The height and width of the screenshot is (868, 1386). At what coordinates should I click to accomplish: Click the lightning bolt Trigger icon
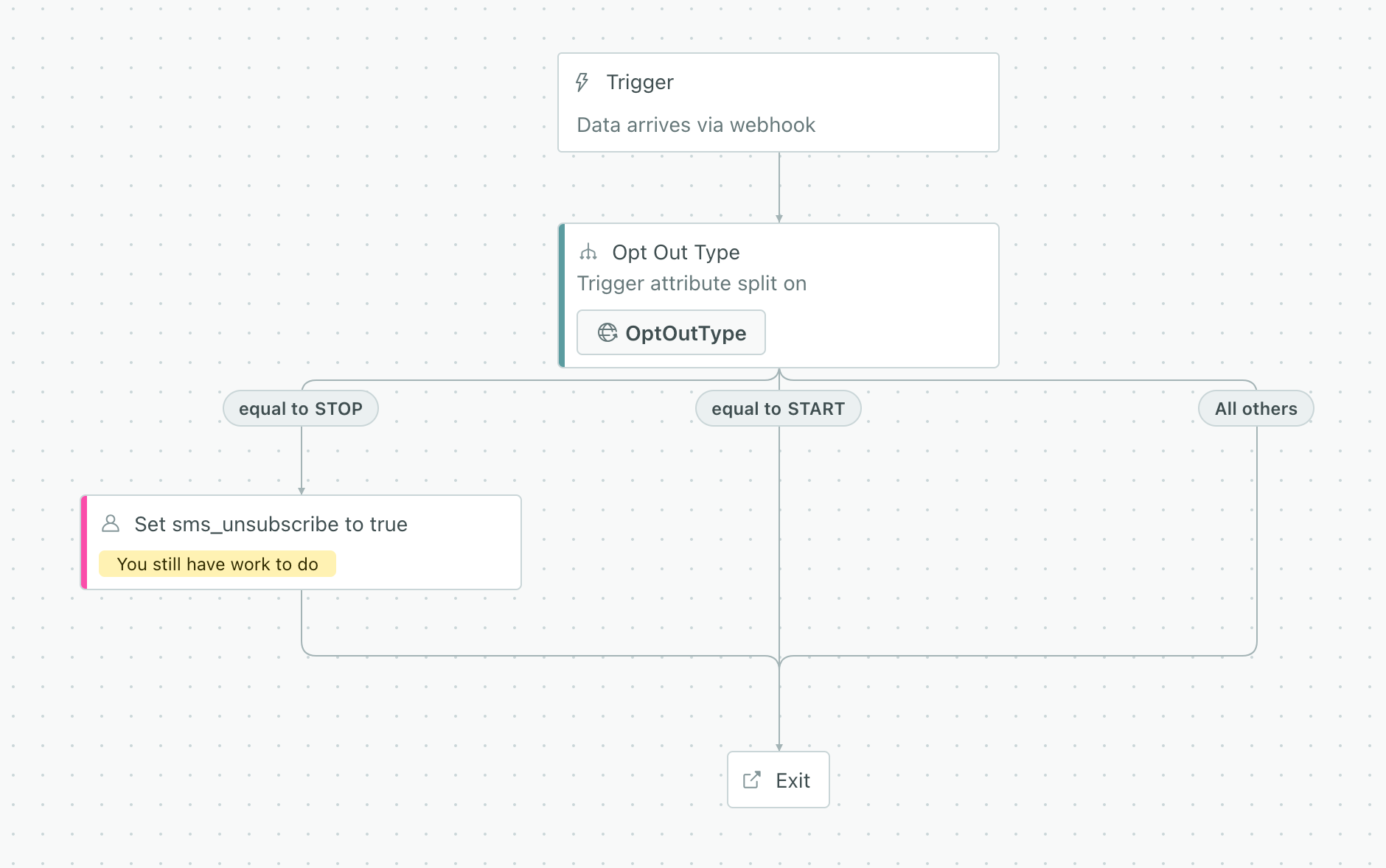click(582, 83)
